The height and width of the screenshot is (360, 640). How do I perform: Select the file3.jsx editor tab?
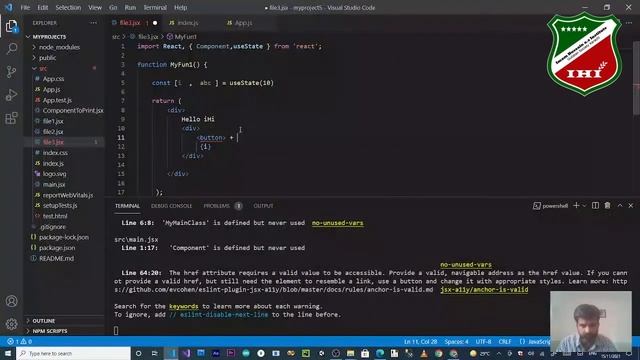(x=130, y=23)
